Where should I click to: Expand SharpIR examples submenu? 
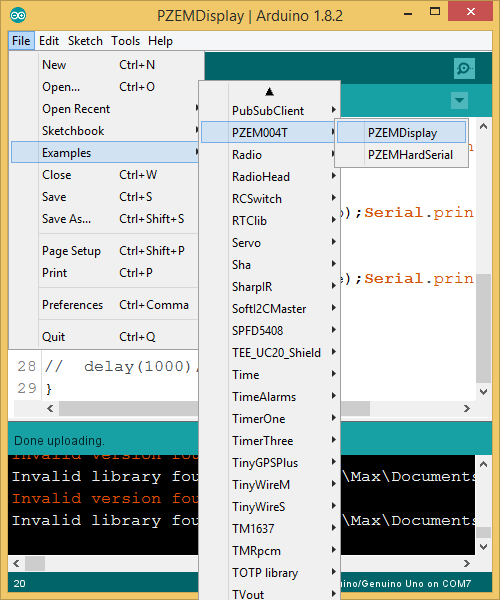[269, 287]
